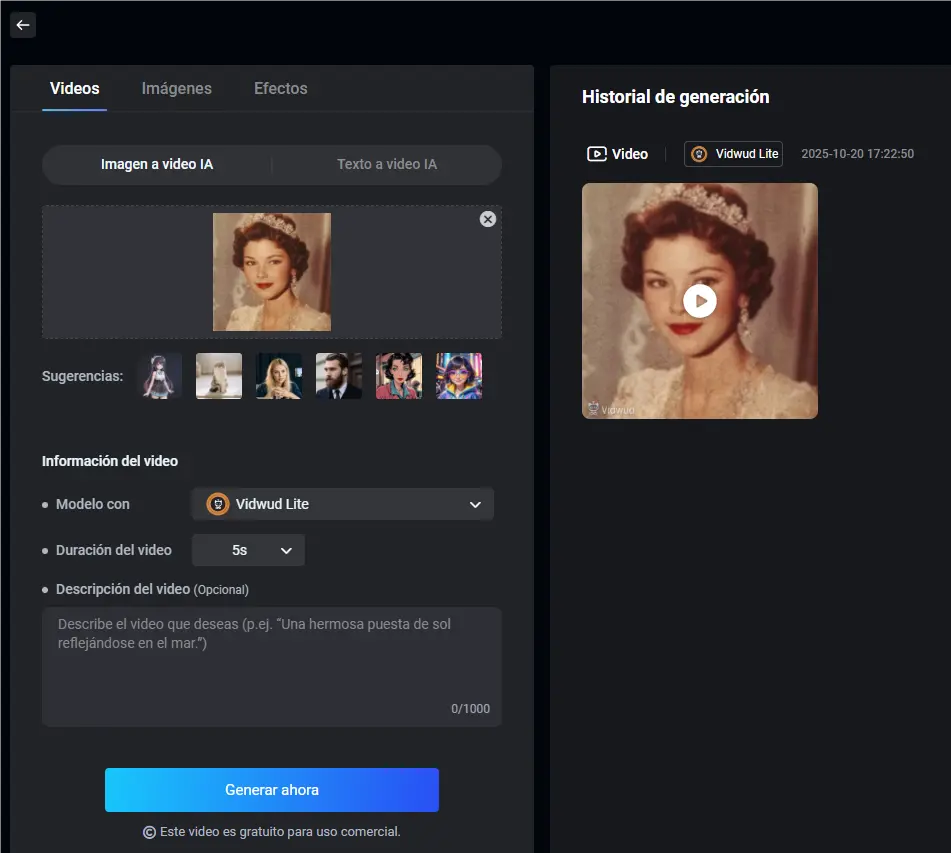
Task: Click the video description text field
Action: (x=271, y=665)
